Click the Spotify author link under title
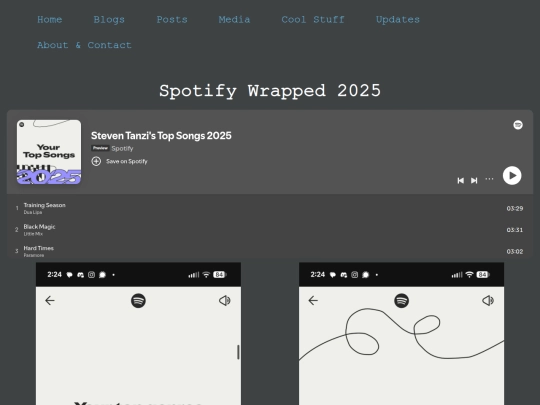The height and width of the screenshot is (405, 540). click(x=122, y=148)
